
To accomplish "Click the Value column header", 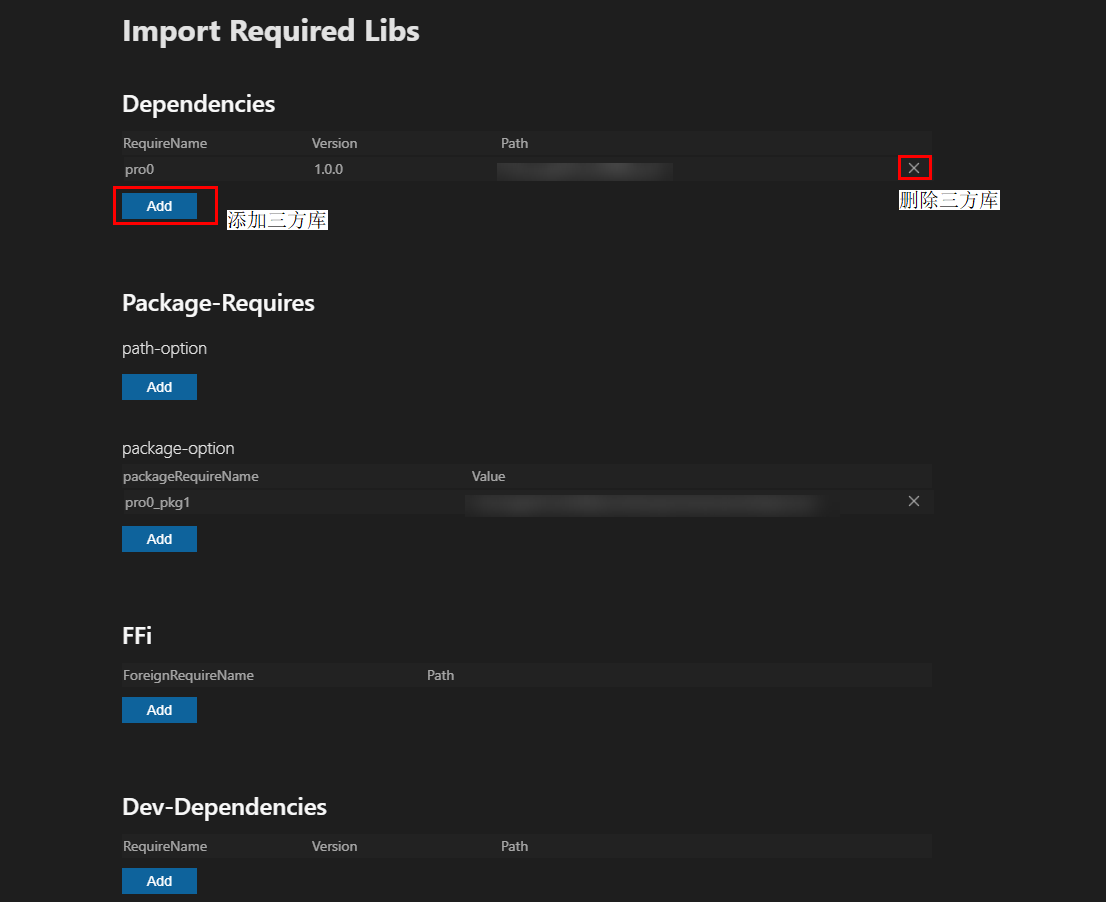I will click(489, 476).
